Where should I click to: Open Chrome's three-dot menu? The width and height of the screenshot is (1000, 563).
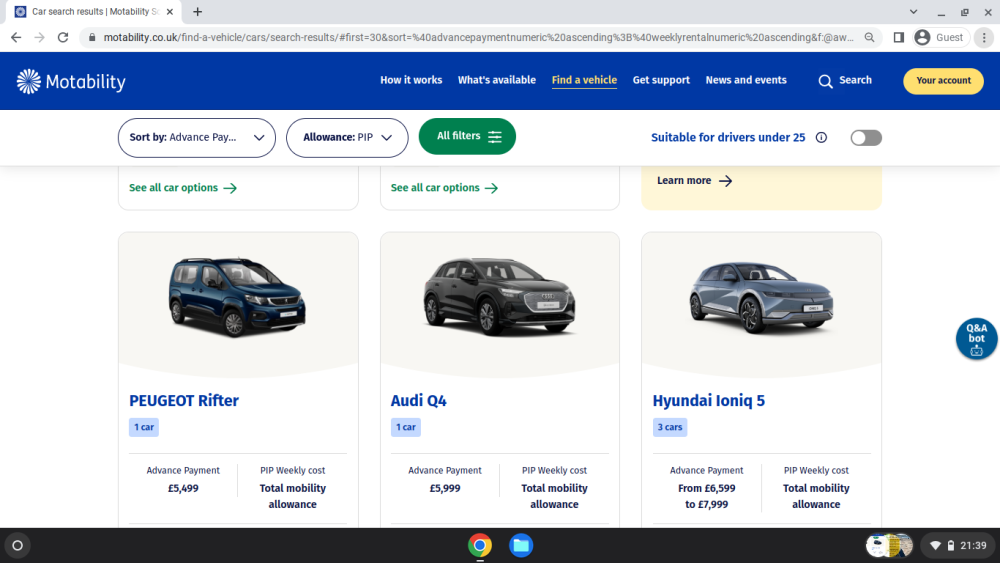coord(984,38)
